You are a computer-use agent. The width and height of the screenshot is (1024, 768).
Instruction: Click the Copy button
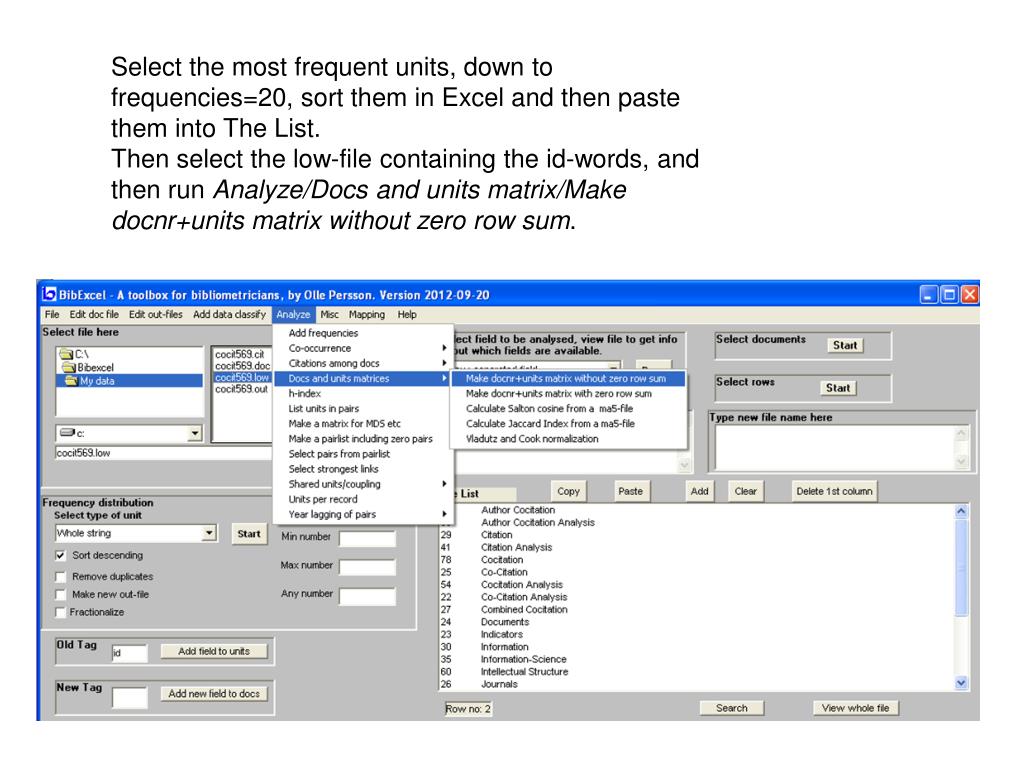coord(568,491)
